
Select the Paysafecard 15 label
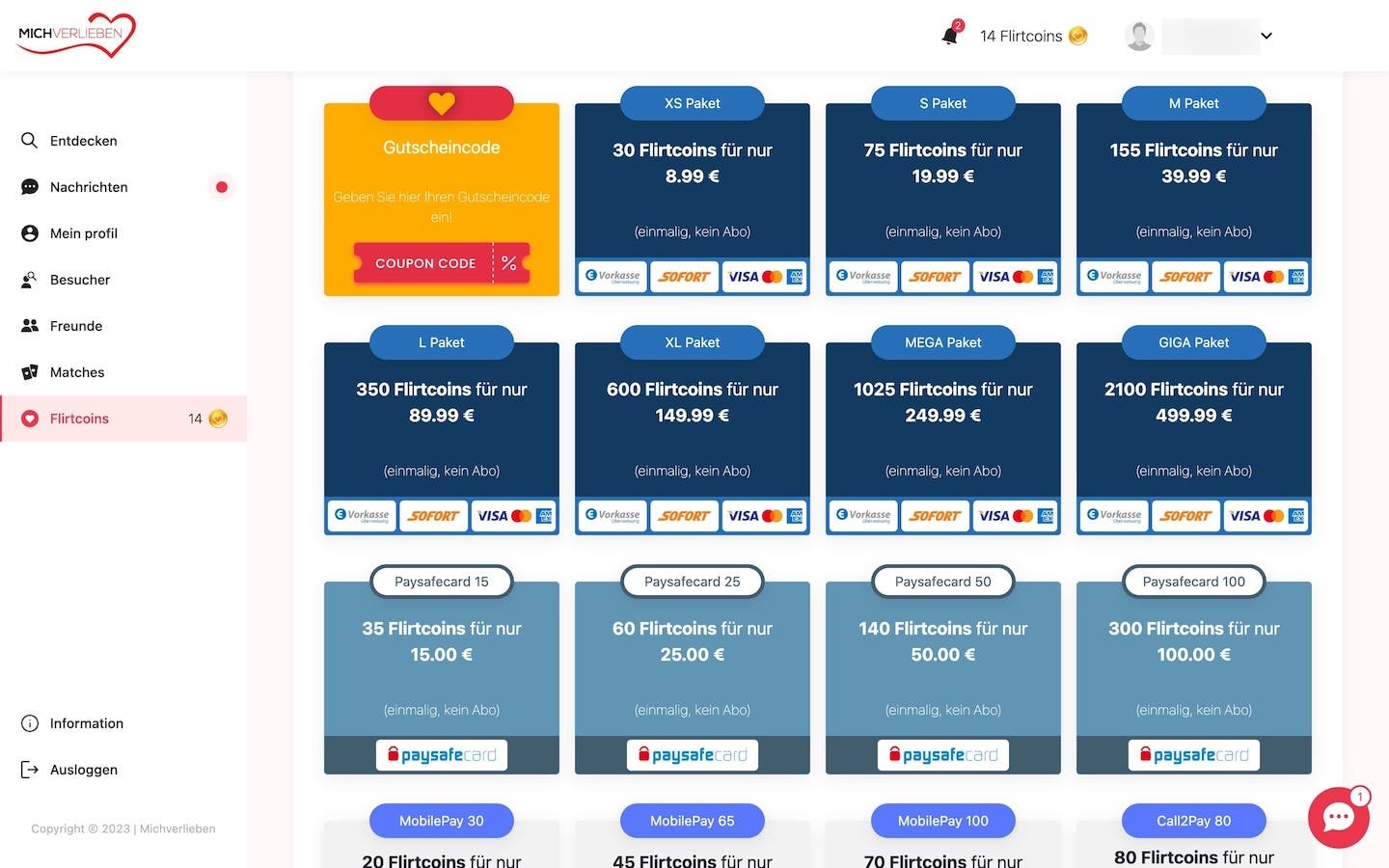point(442,582)
